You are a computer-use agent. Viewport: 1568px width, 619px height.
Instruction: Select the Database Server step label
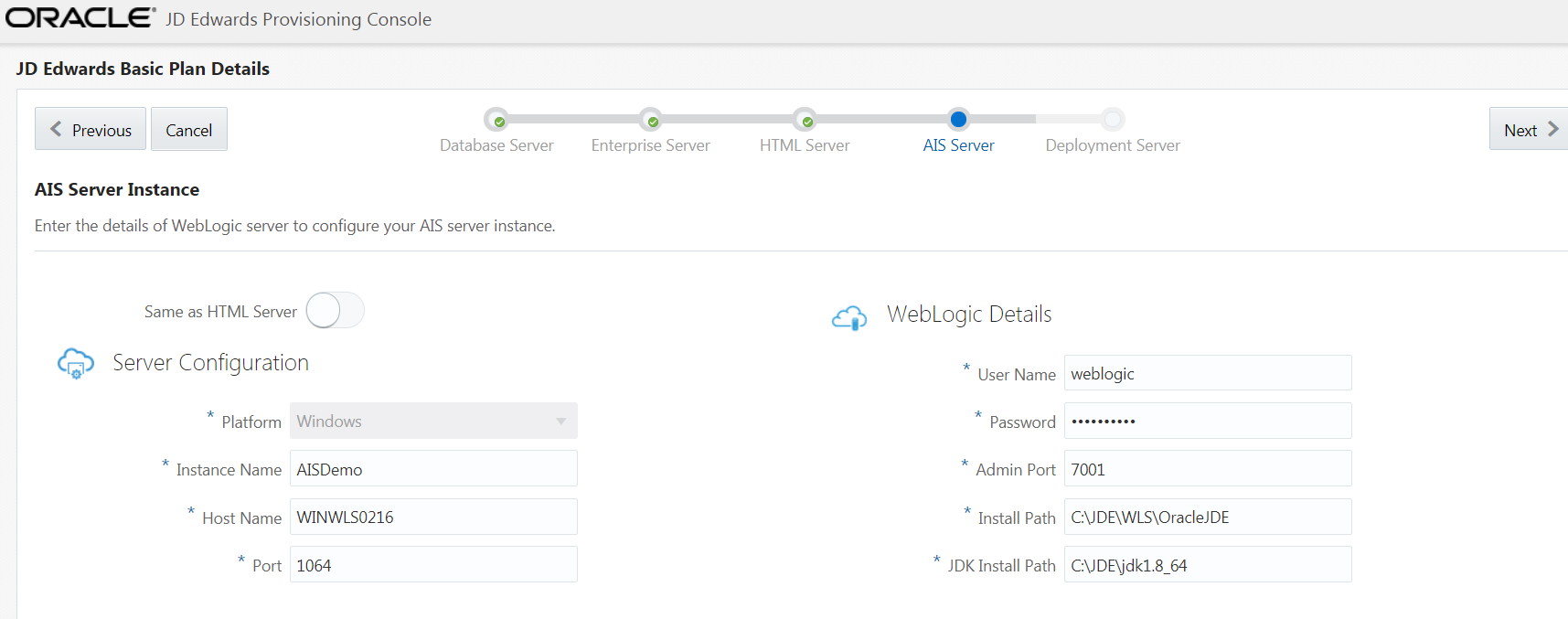496,145
